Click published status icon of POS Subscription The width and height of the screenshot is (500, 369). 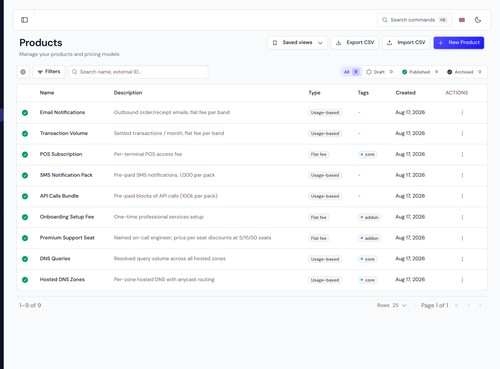pos(25,155)
